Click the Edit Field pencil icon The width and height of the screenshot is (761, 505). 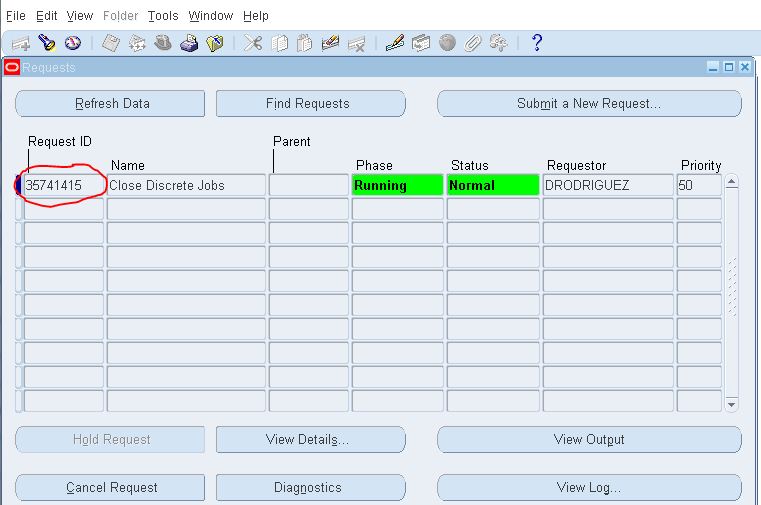point(394,43)
